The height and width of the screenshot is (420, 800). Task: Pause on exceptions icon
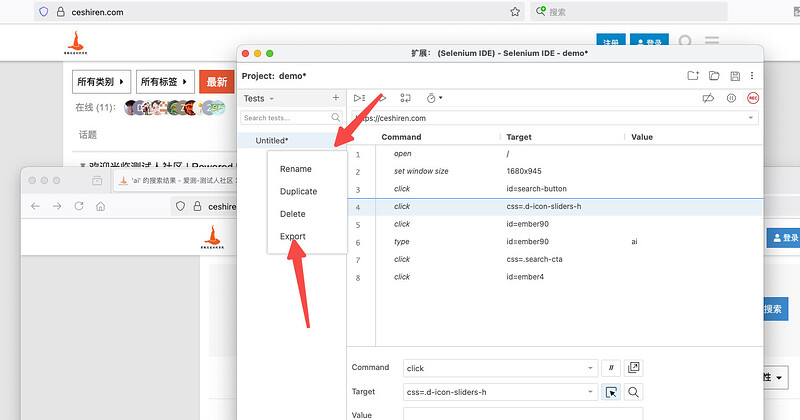pos(731,98)
